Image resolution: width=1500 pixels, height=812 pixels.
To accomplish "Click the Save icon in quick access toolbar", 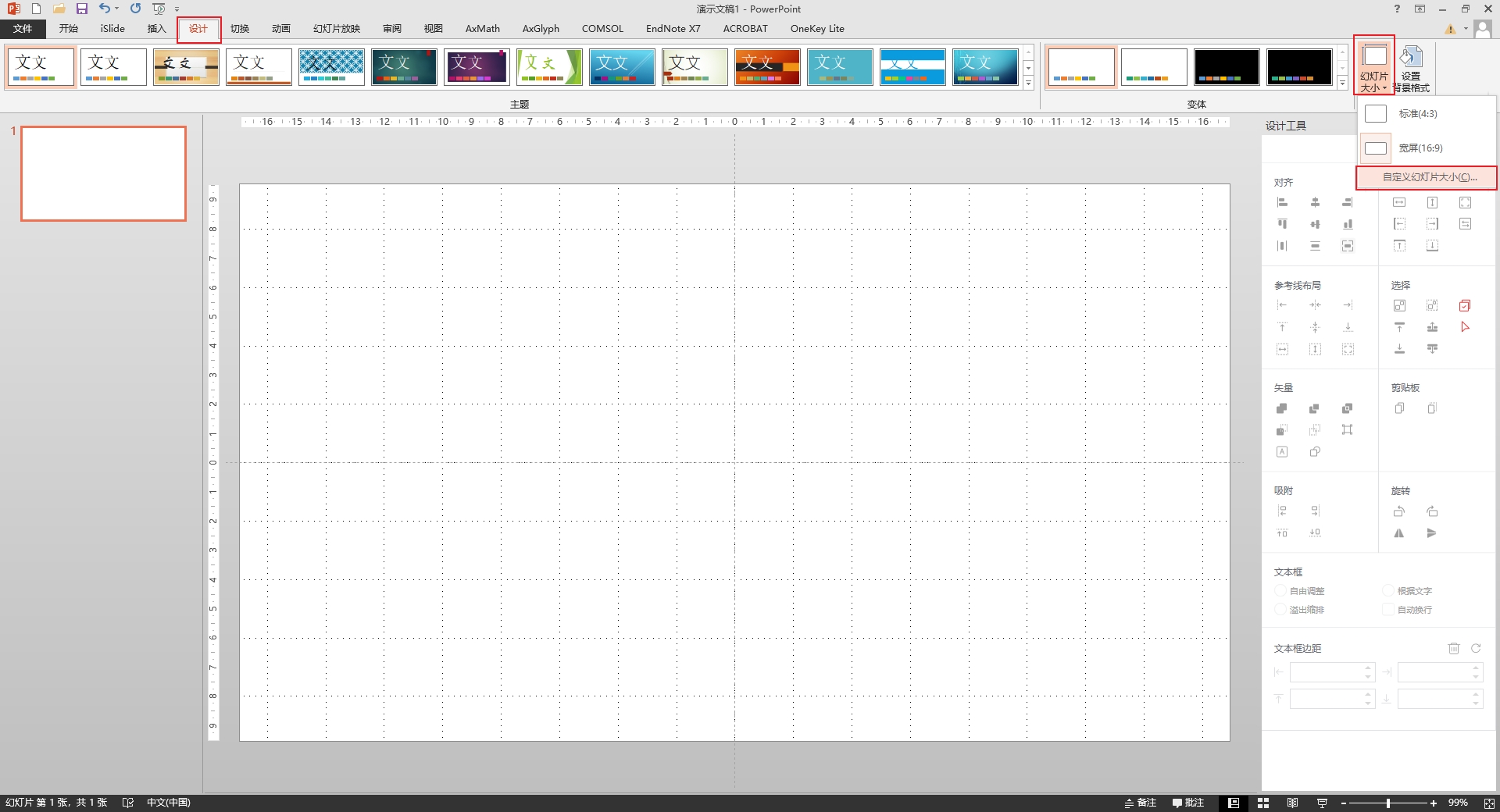I will point(82,9).
